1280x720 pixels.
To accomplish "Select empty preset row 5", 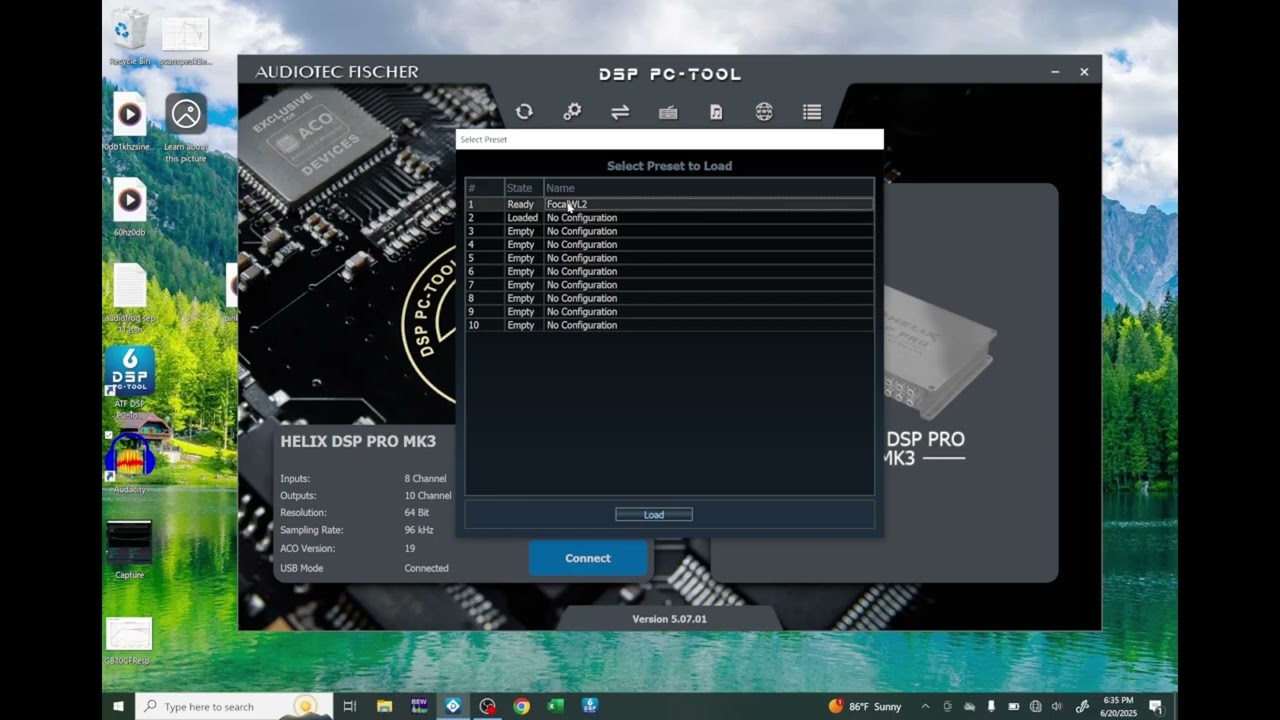I will click(669, 258).
